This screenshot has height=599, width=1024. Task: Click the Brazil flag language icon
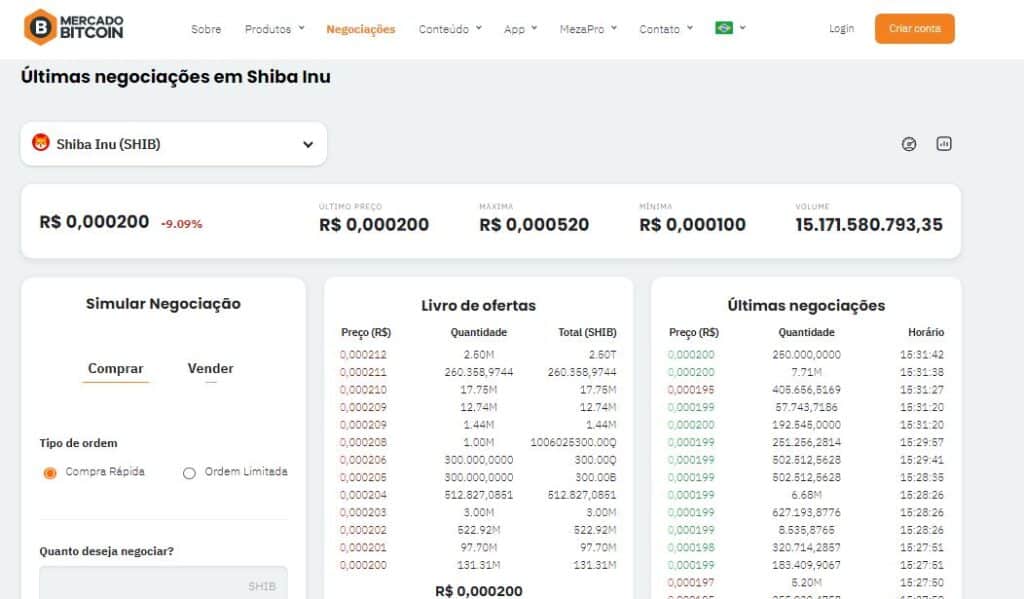point(724,28)
